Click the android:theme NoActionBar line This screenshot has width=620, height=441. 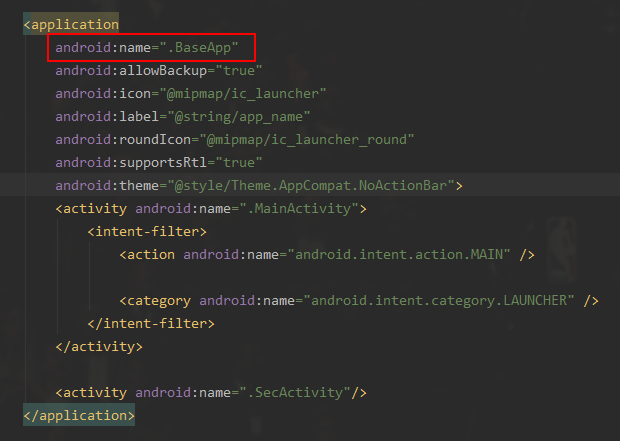point(259,185)
